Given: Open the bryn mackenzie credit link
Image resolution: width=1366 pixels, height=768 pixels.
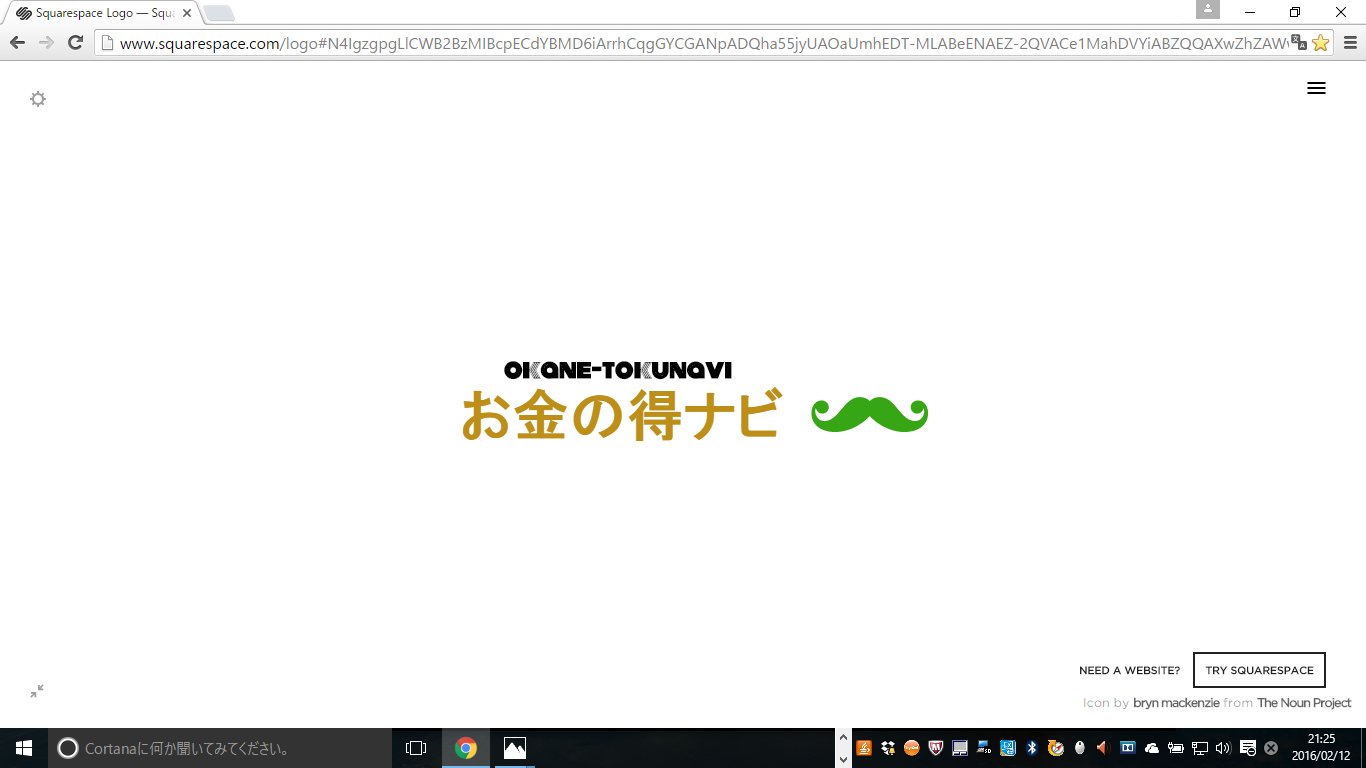Looking at the screenshot, I should (1175, 703).
